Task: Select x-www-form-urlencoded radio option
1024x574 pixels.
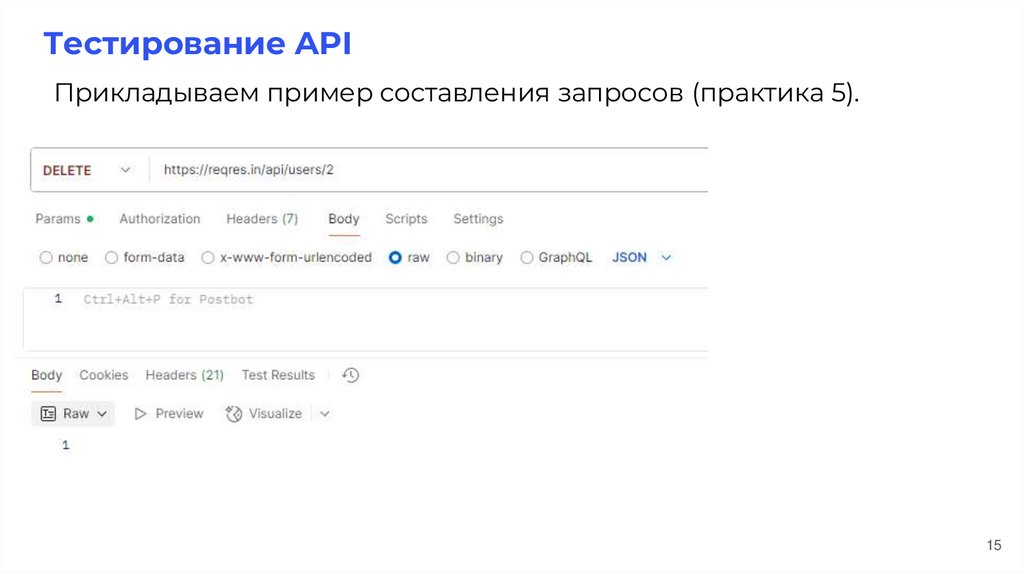Action: 208,258
